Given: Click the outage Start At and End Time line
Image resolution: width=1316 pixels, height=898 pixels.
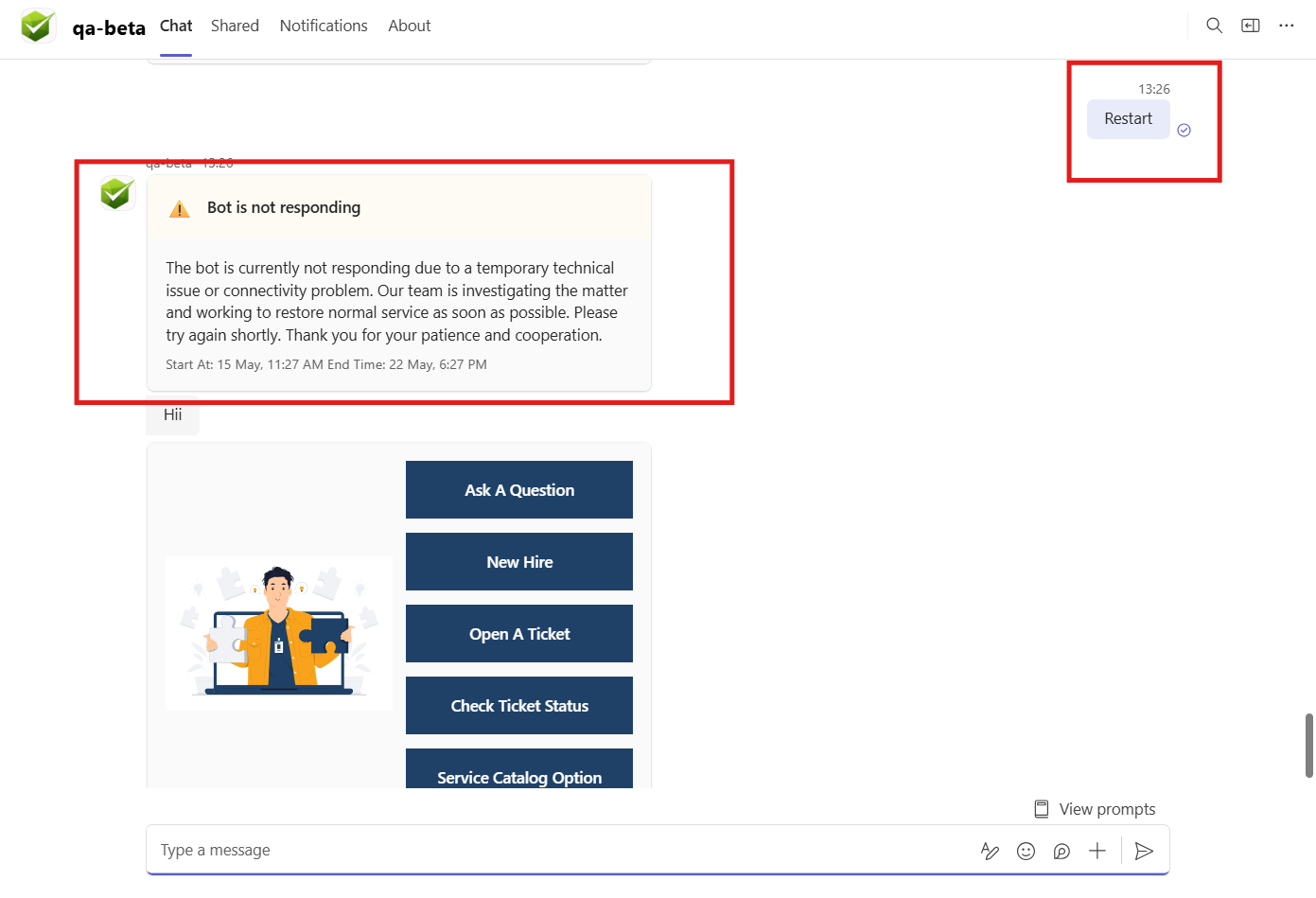Looking at the screenshot, I should [326, 364].
